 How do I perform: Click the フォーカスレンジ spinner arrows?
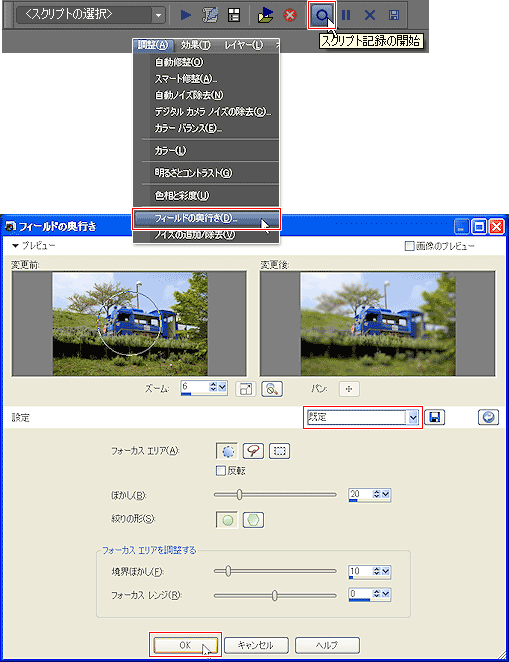tap(376, 594)
